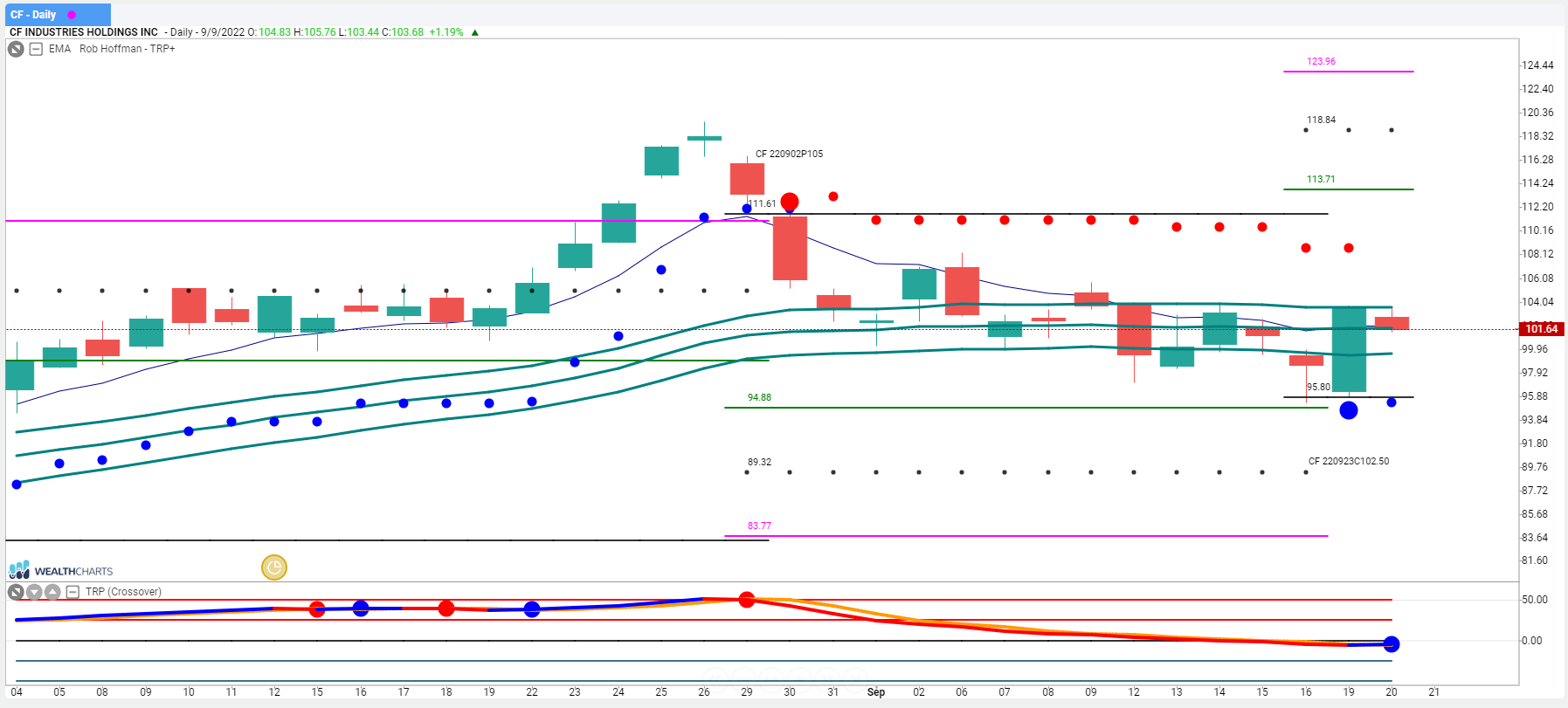Open Rob Hoffman - TRP+ indicator label
This screenshot has width=1568, height=708.
(x=128, y=49)
